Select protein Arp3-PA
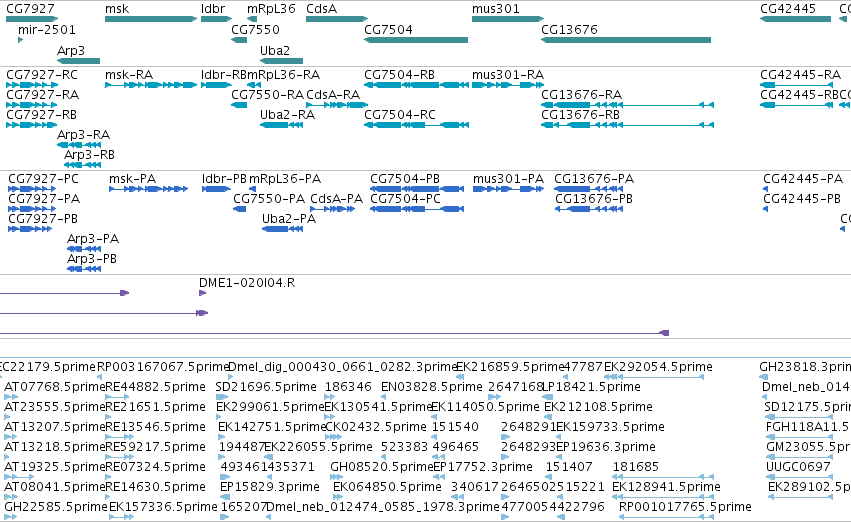This screenshot has height=522, width=851. point(93,239)
